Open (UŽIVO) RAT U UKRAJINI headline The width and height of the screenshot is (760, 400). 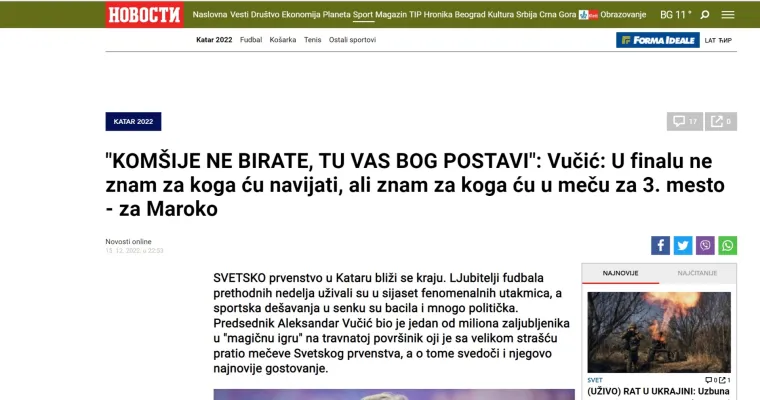click(x=659, y=391)
